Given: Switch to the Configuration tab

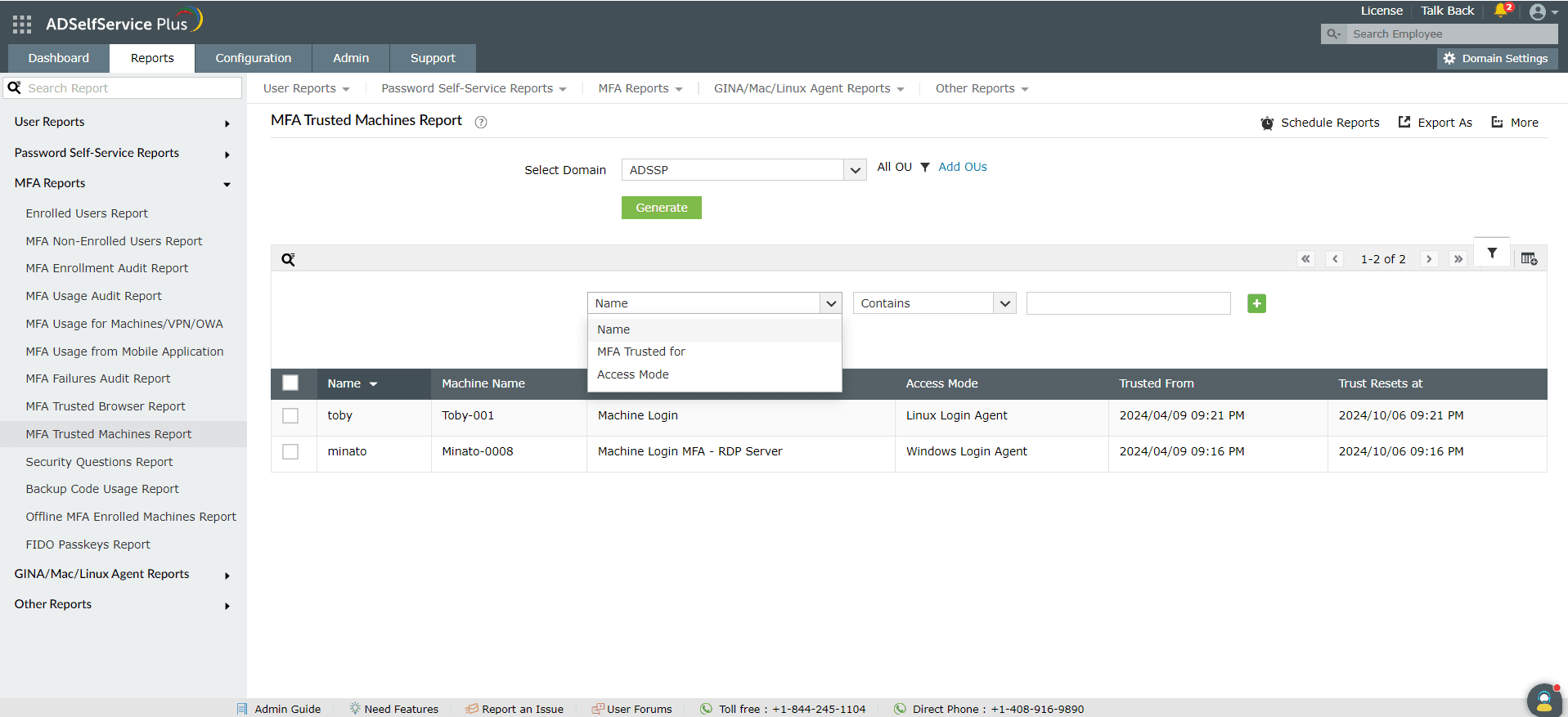Looking at the screenshot, I should click(254, 58).
